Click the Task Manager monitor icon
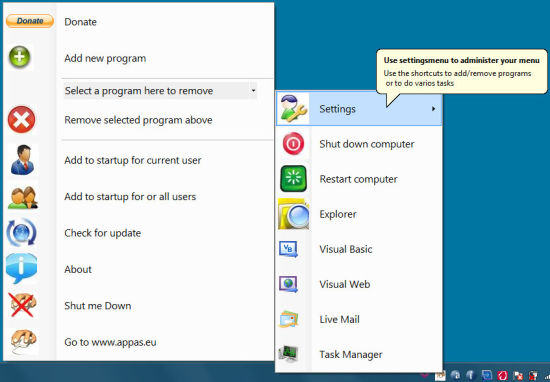Viewport: 550px width, 382px height. click(x=288, y=354)
